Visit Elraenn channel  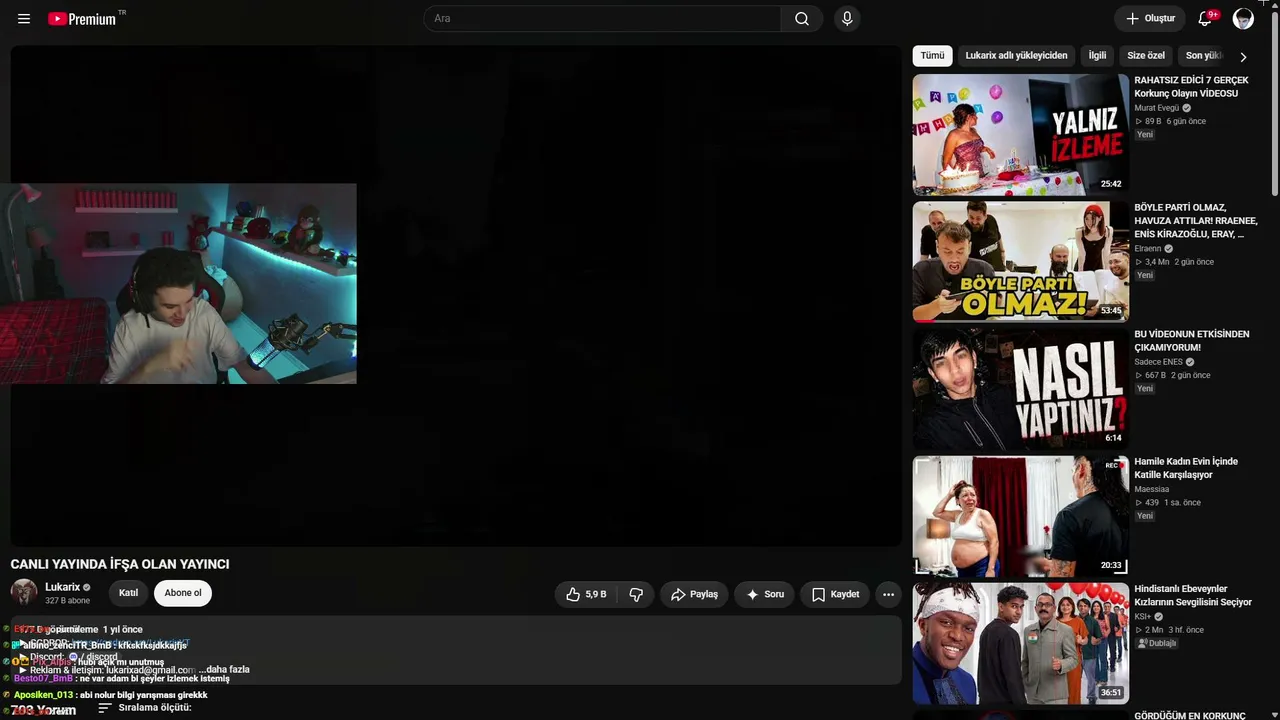[1147, 249]
